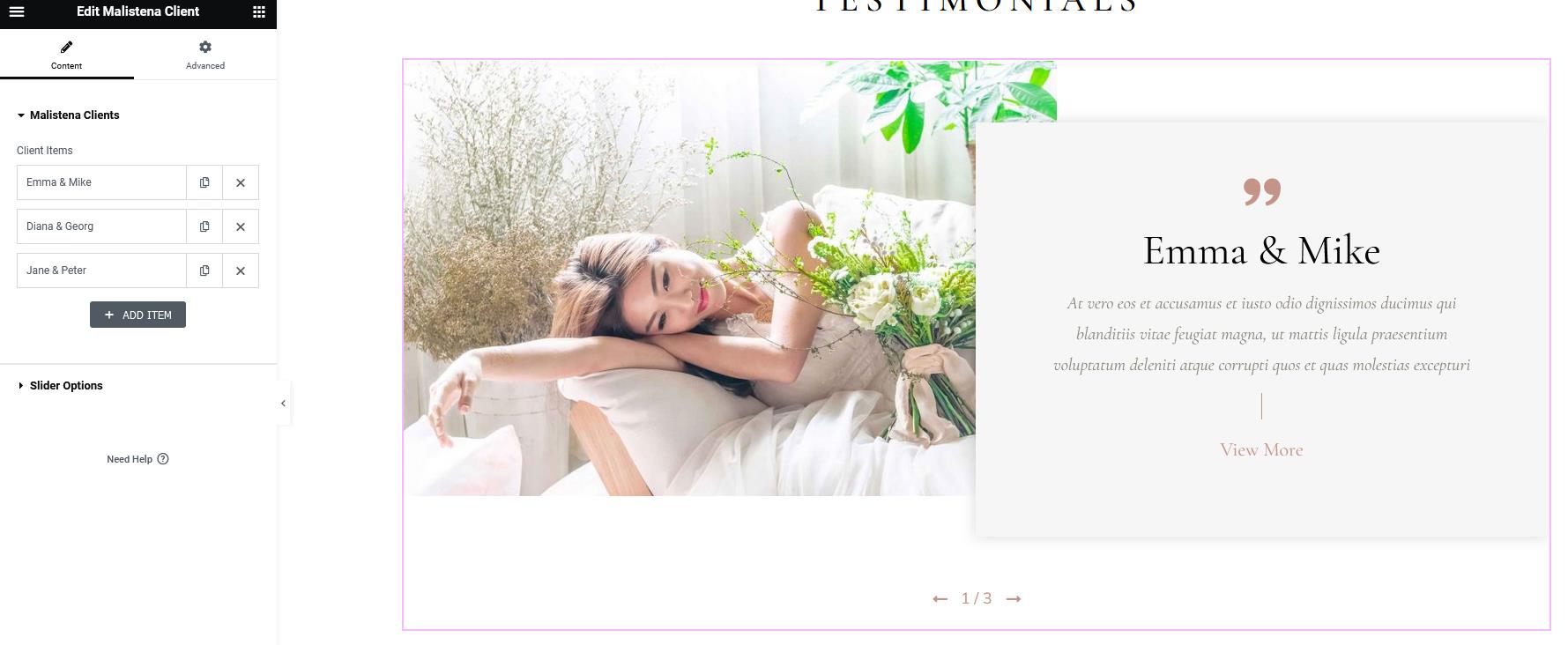The image size is (1568, 645).
Task: Collapse the editor side panel
Action: click(283, 404)
